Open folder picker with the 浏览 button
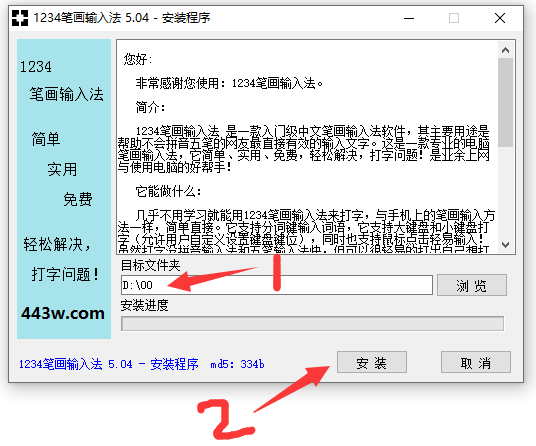The height and width of the screenshot is (446, 536). (x=472, y=285)
